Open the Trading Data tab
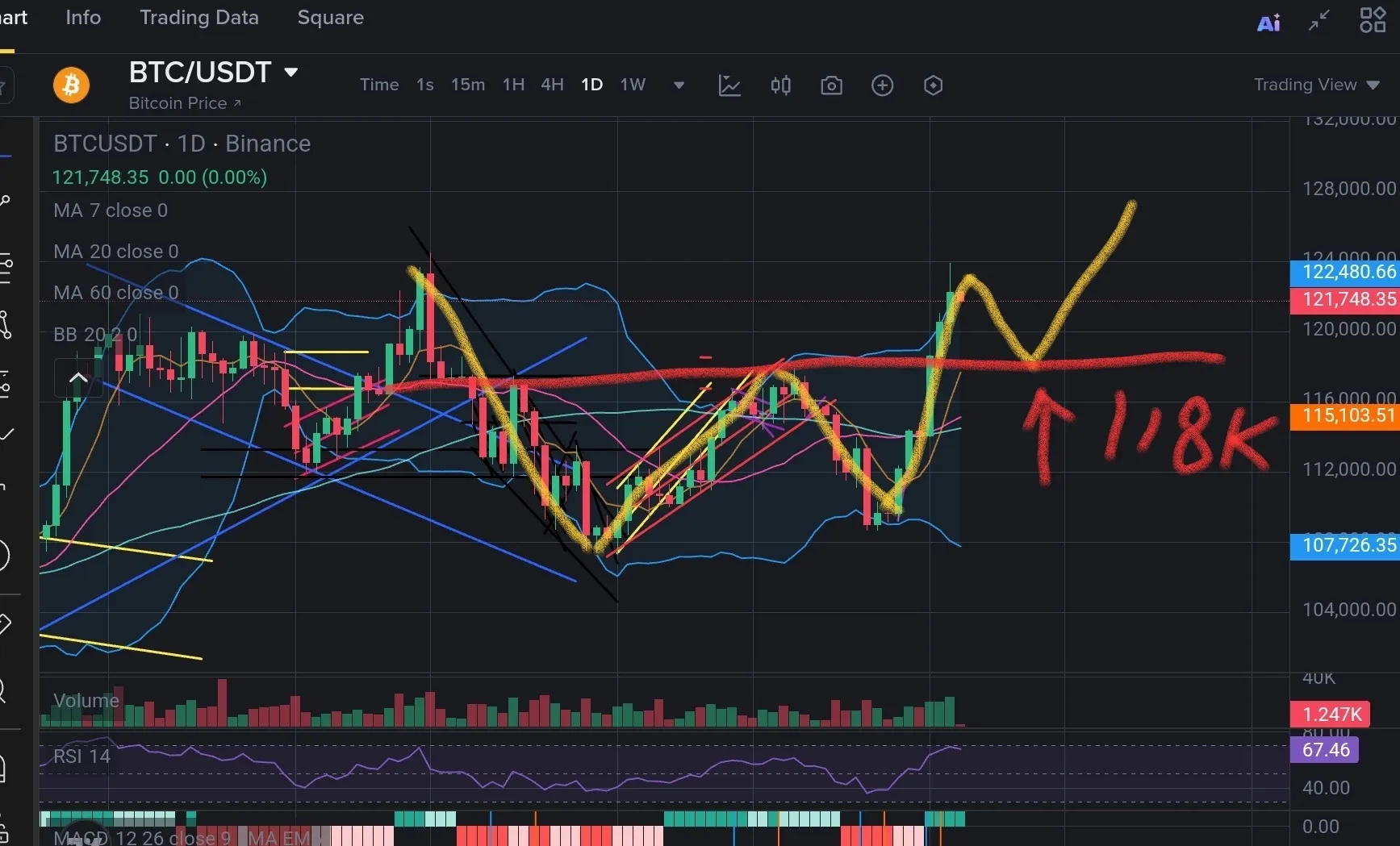The image size is (1400, 846). click(x=199, y=18)
